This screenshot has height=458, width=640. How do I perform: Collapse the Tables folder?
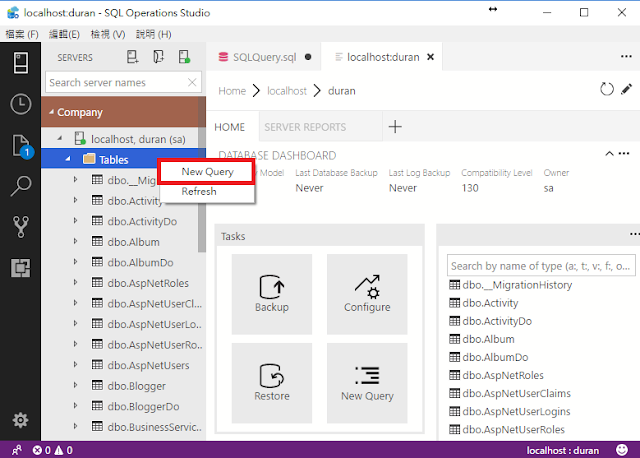pyautogui.click(x=68, y=159)
